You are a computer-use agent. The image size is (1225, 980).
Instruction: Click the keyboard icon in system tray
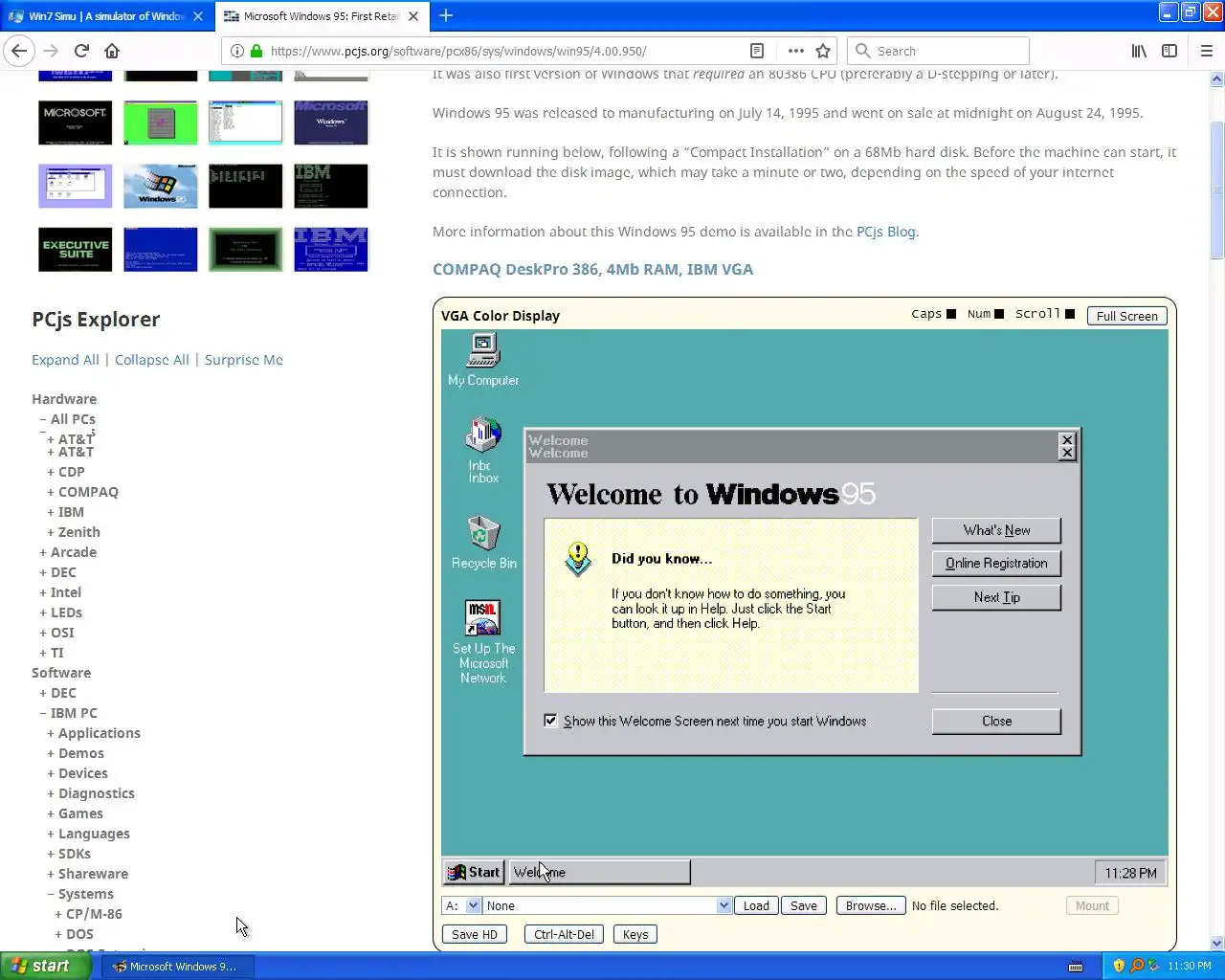(1076, 966)
